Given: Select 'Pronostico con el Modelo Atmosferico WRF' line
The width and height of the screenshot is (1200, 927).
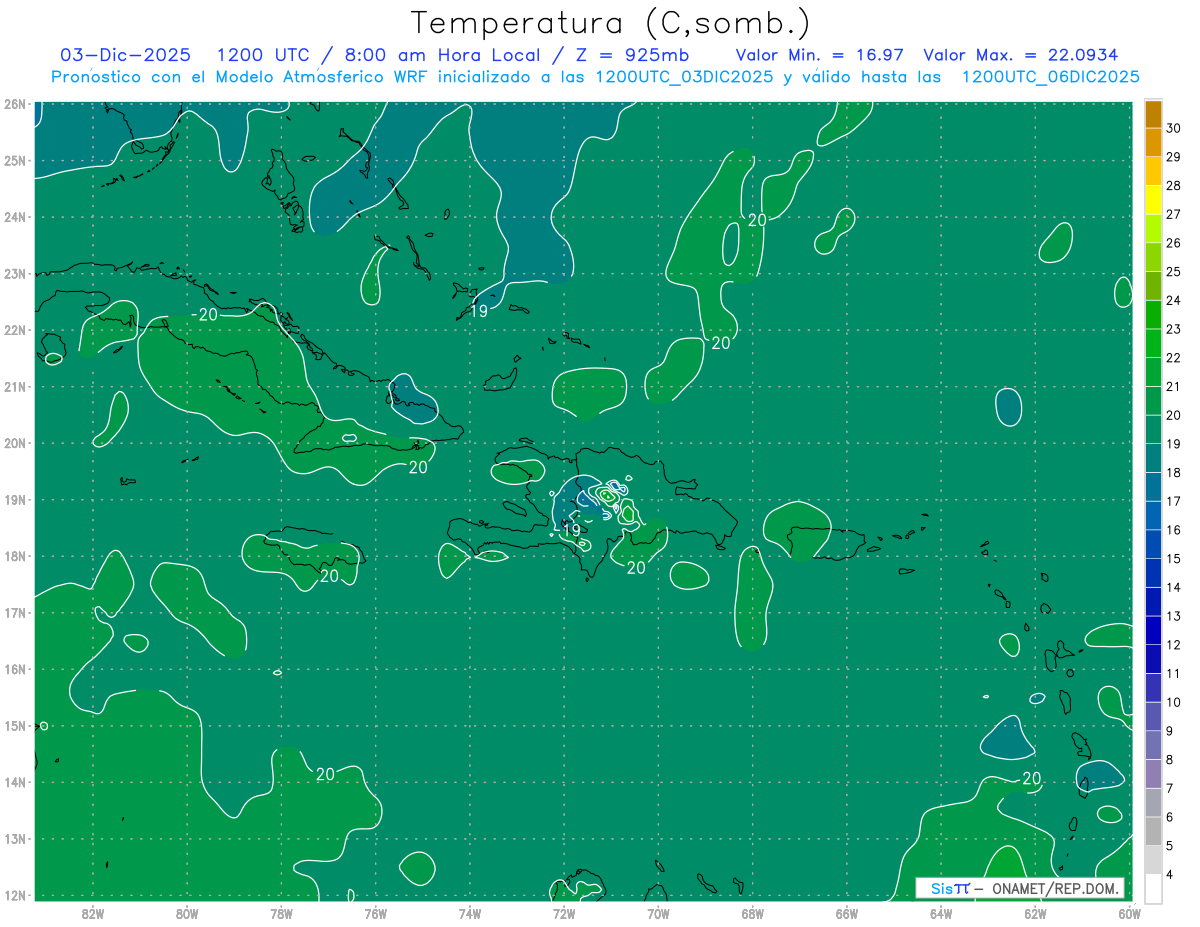Looking at the screenshot, I should click(595, 77).
